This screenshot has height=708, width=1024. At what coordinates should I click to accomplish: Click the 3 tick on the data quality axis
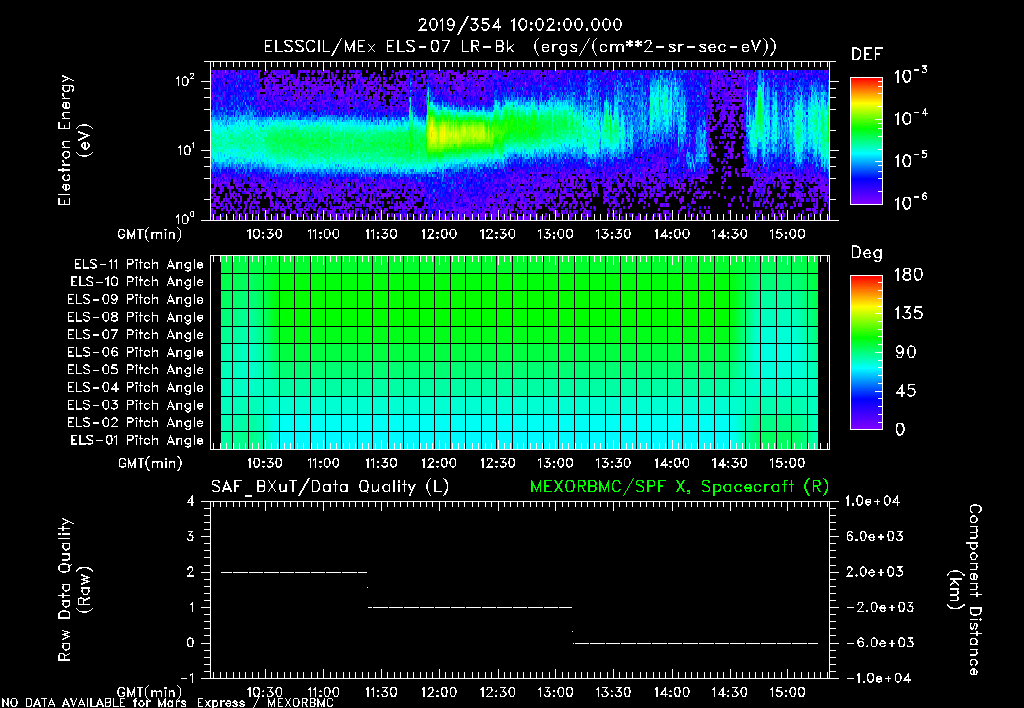click(191, 537)
